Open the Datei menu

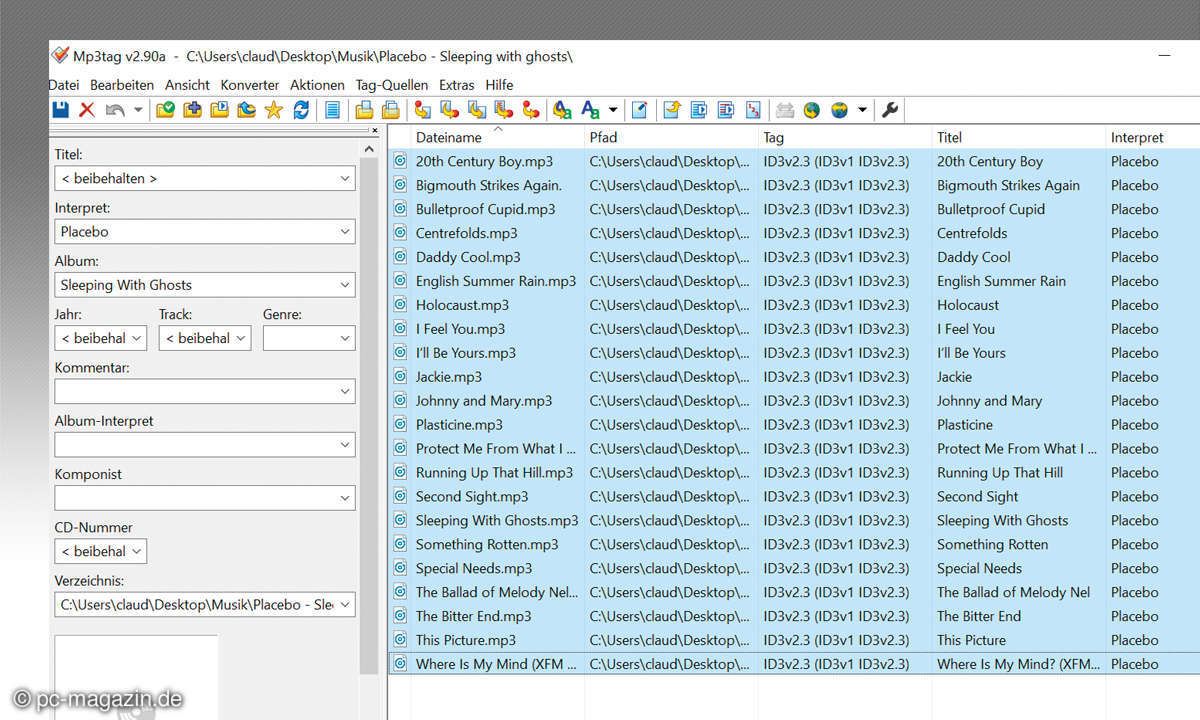pos(64,85)
